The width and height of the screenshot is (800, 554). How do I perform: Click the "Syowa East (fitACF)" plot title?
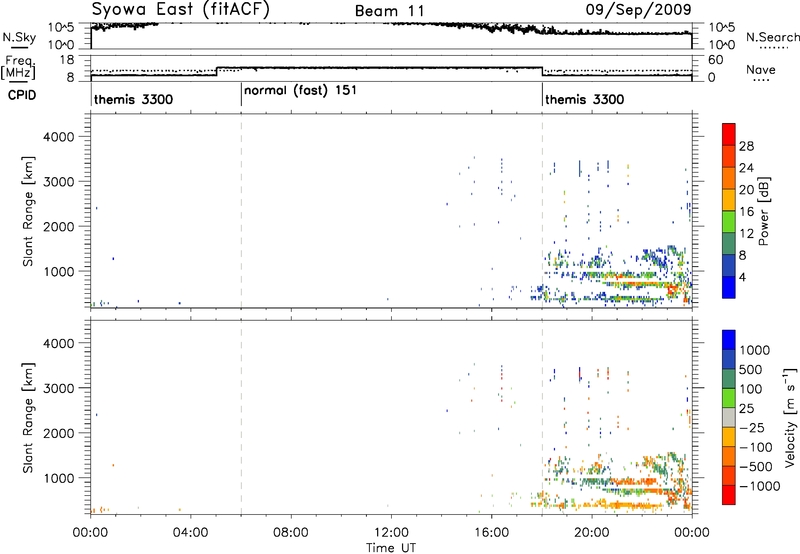tap(181, 9)
